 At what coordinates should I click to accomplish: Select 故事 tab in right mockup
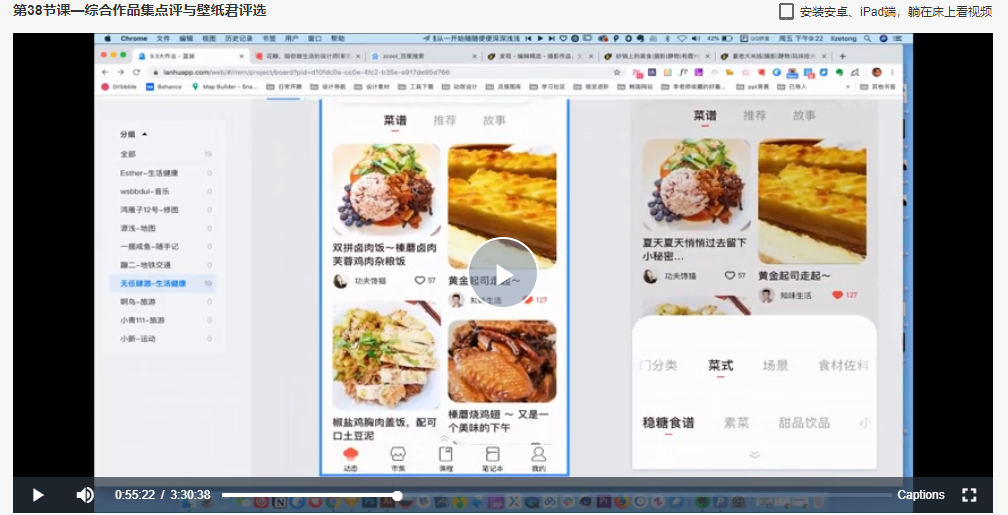pyautogui.click(x=804, y=116)
